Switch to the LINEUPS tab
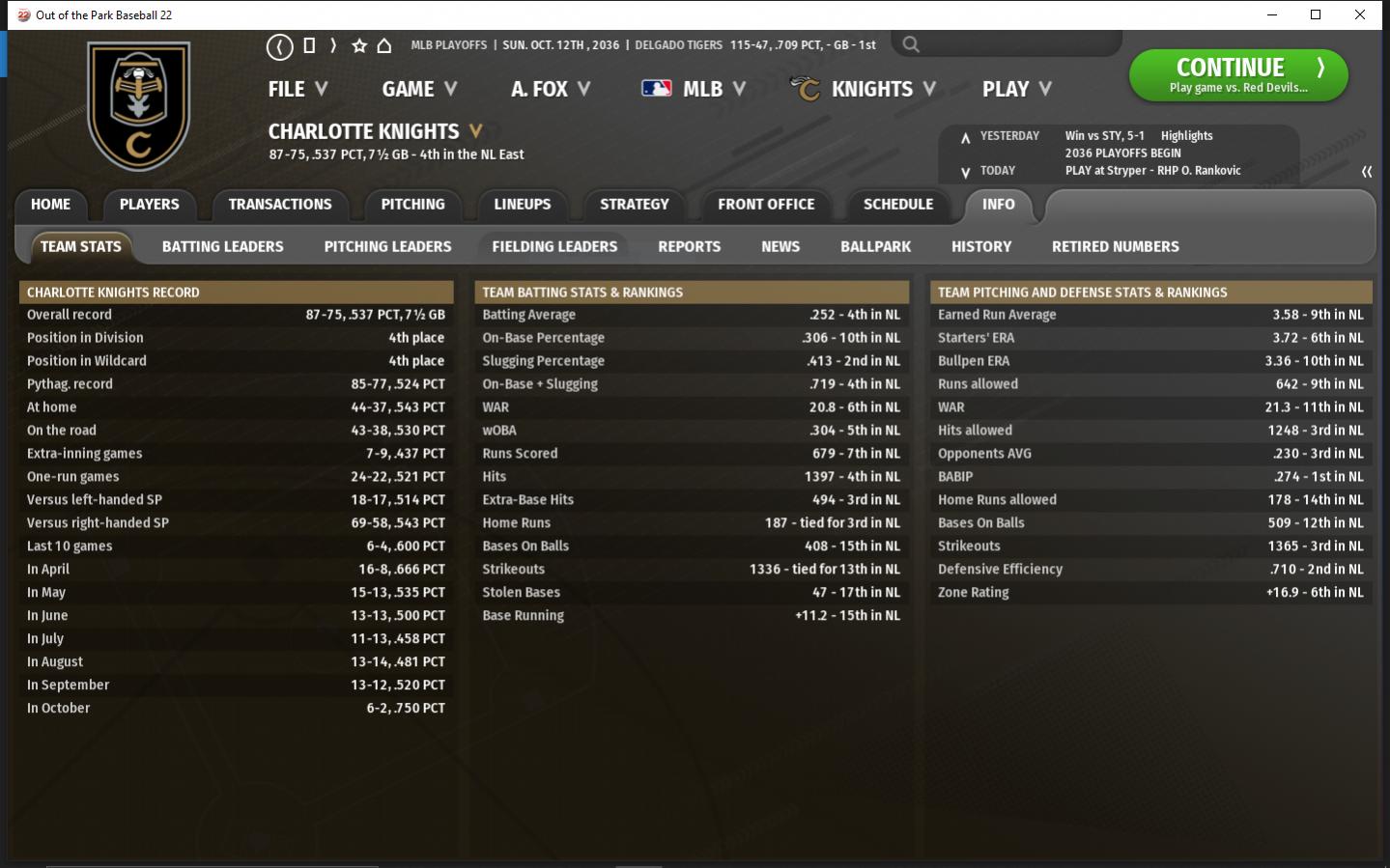The width and height of the screenshot is (1390, 868). pyautogui.click(x=523, y=205)
